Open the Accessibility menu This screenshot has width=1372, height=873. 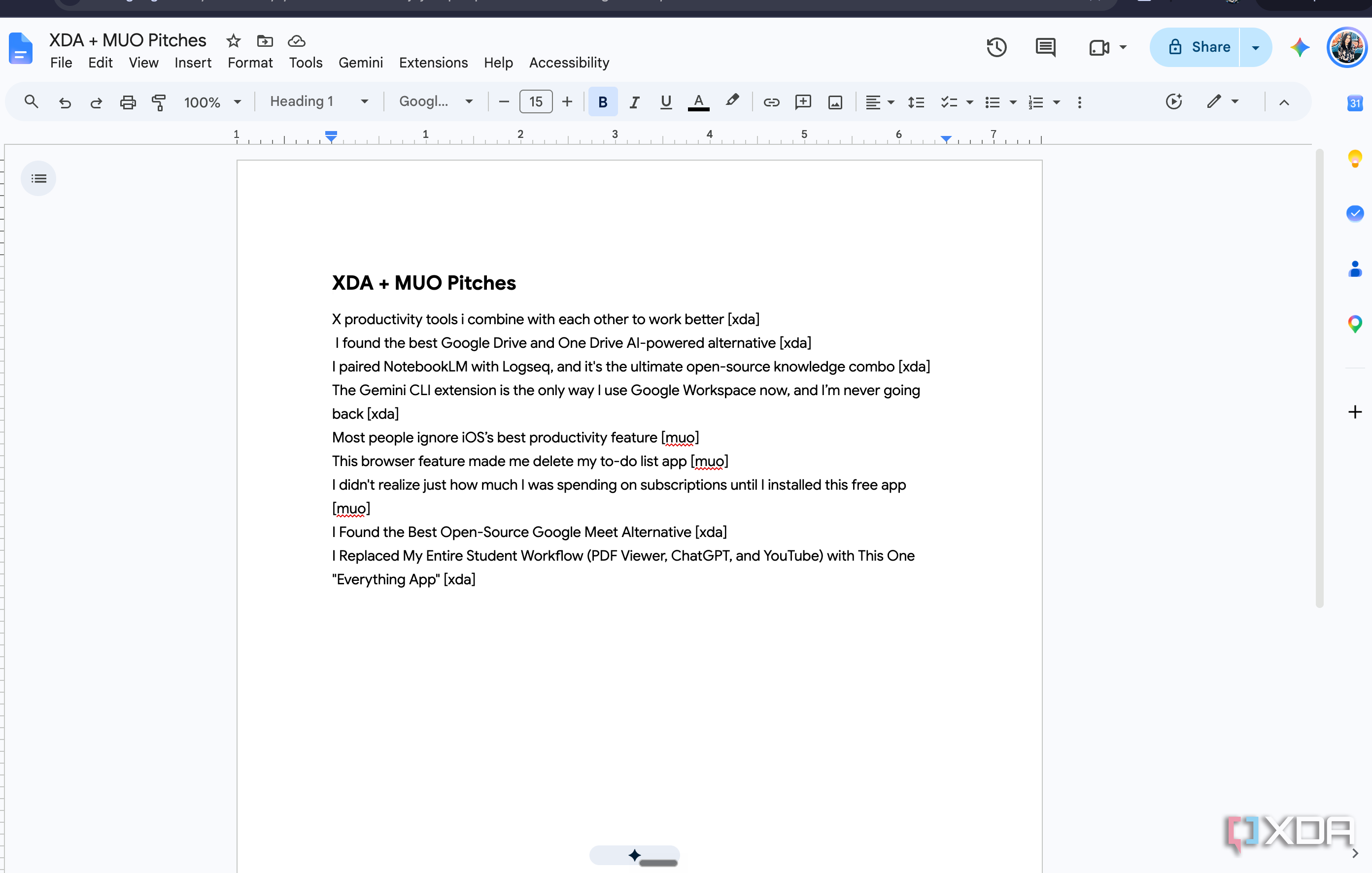pos(569,63)
